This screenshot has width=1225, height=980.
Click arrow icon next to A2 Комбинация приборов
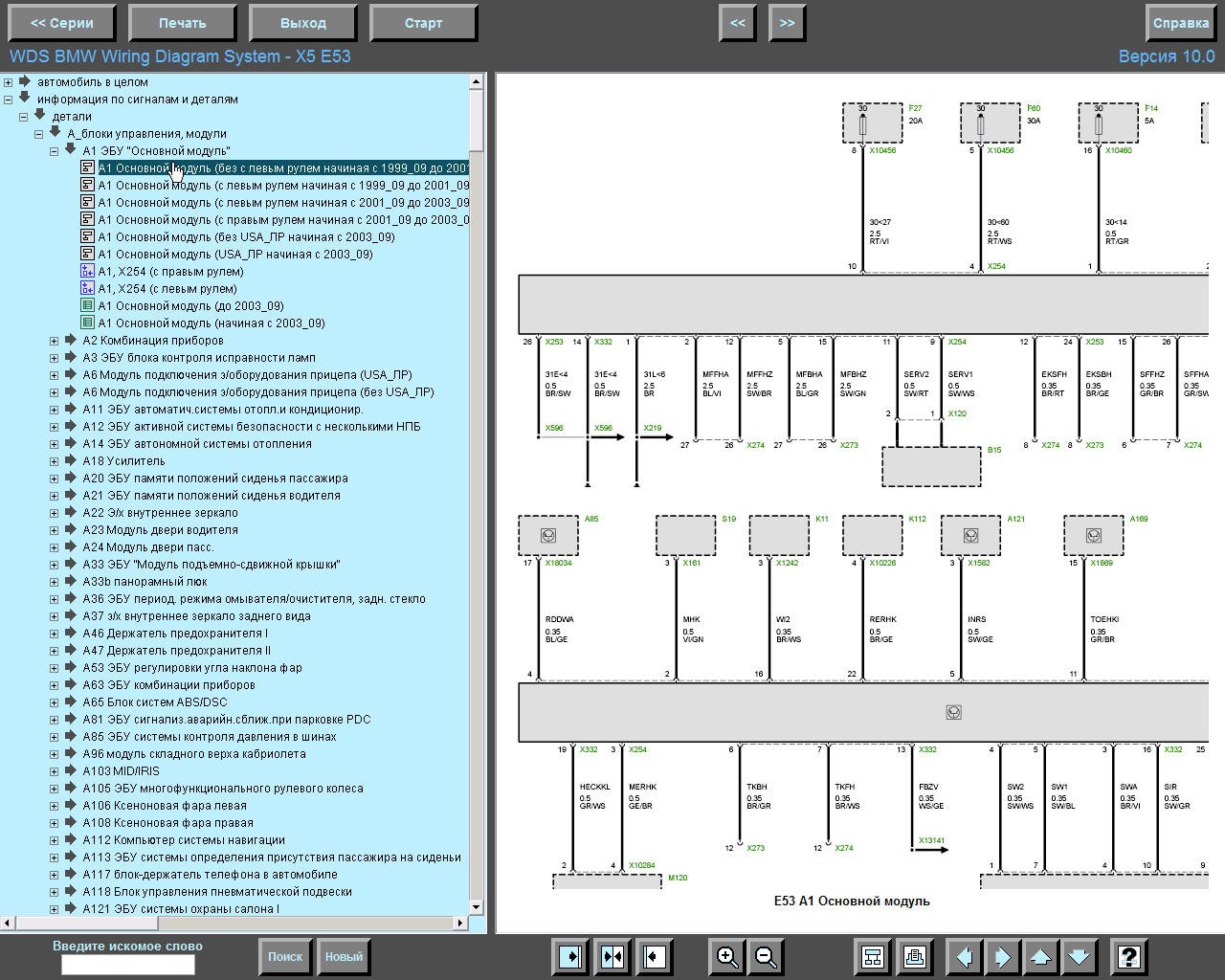click(x=71, y=340)
